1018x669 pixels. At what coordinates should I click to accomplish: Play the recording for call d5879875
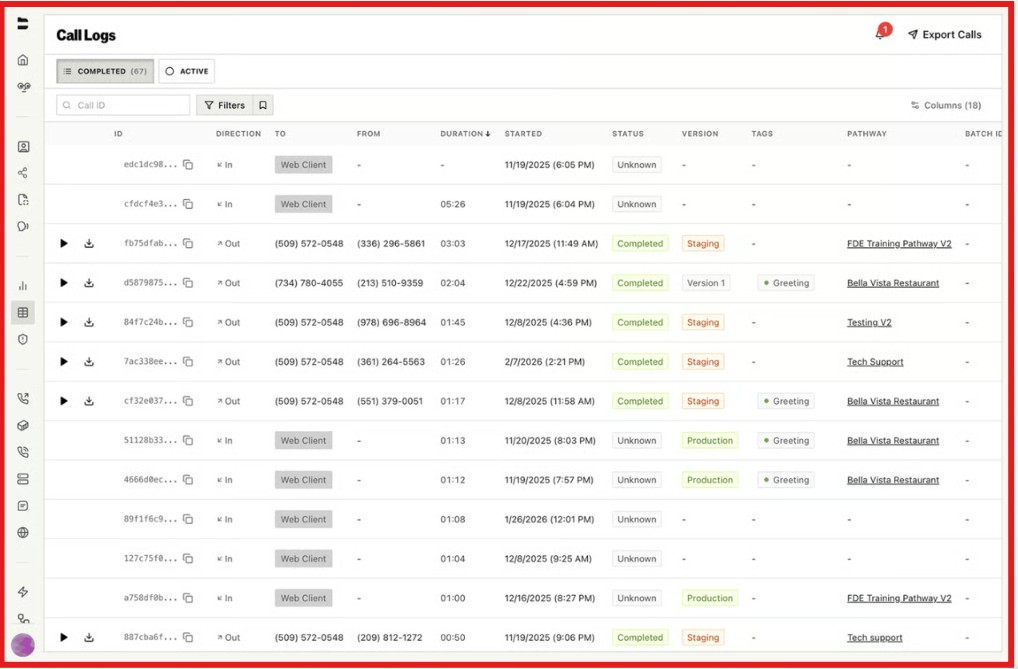[64, 283]
